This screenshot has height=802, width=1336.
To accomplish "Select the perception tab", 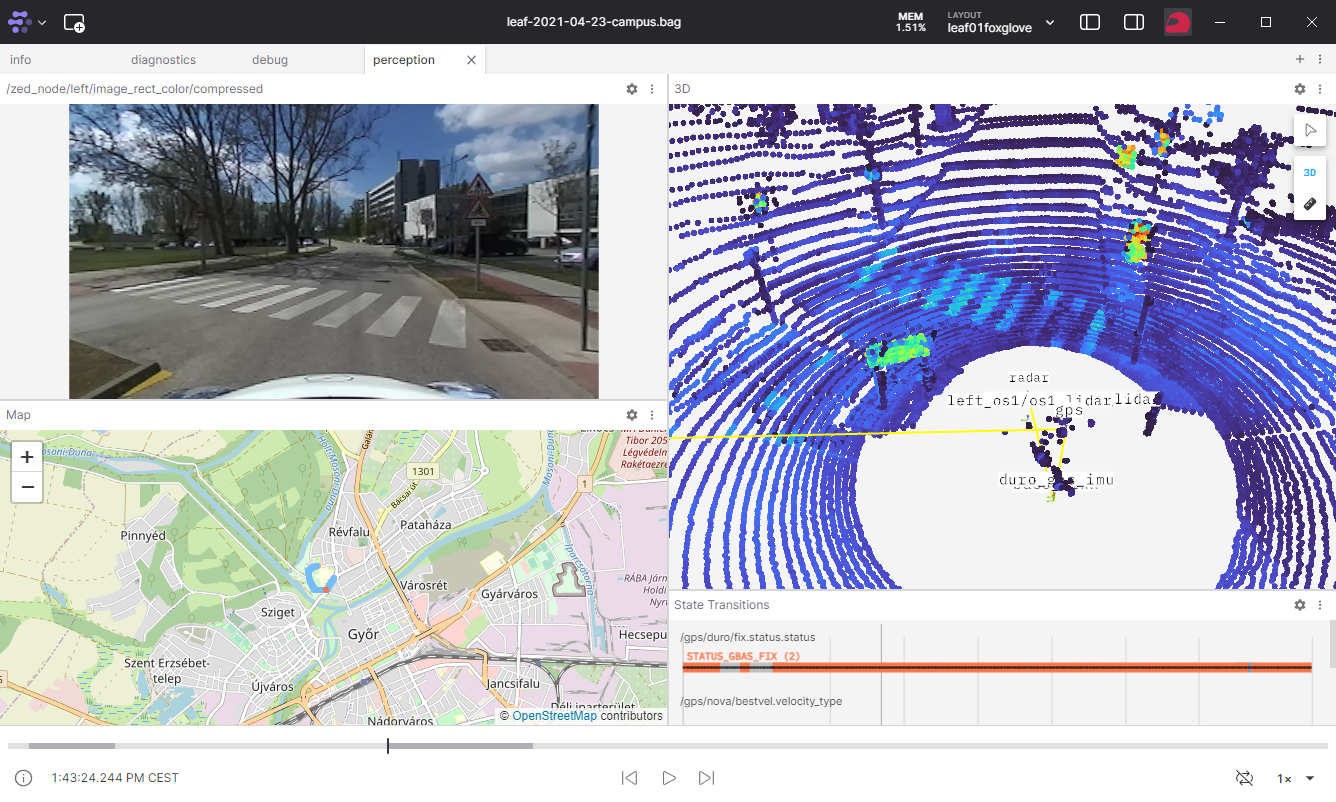I will pyautogui.click(x=404, y=60).
